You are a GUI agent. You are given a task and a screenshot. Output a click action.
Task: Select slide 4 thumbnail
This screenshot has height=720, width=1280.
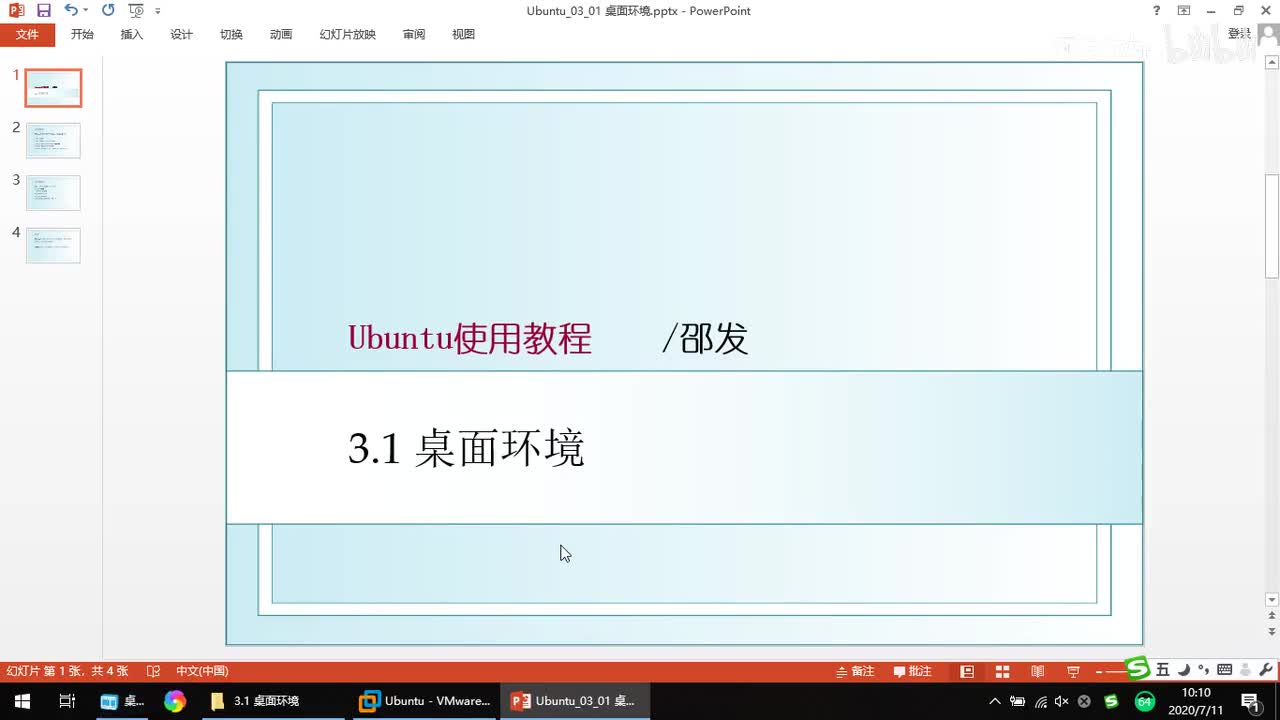pos(53,245)
